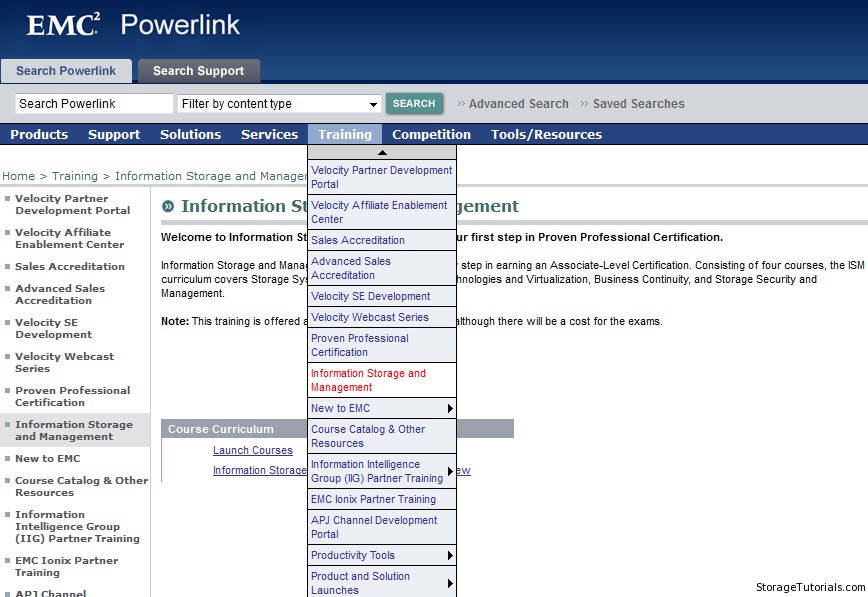868x597 pixels.
Task: Open the Competition menu in navigation bar
Action: pos(431,134)
